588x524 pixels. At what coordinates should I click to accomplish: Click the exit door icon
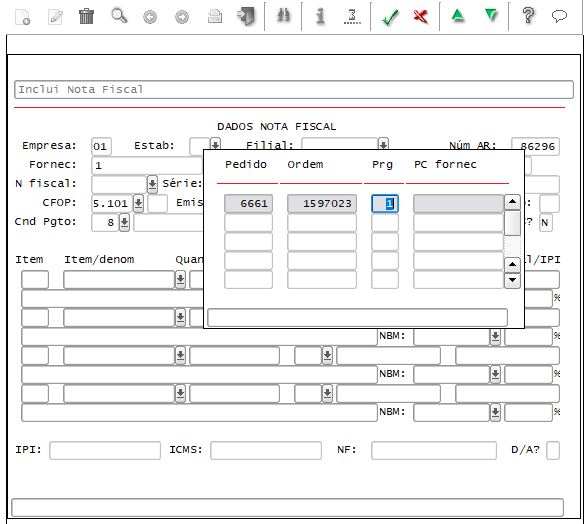pyautogui.click(x=246, y=16)
